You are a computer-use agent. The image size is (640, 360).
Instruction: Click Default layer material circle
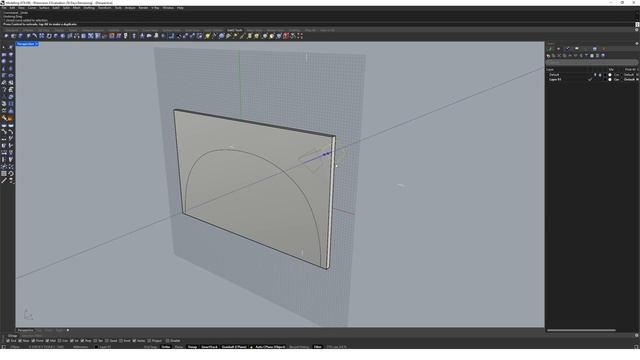610,75
